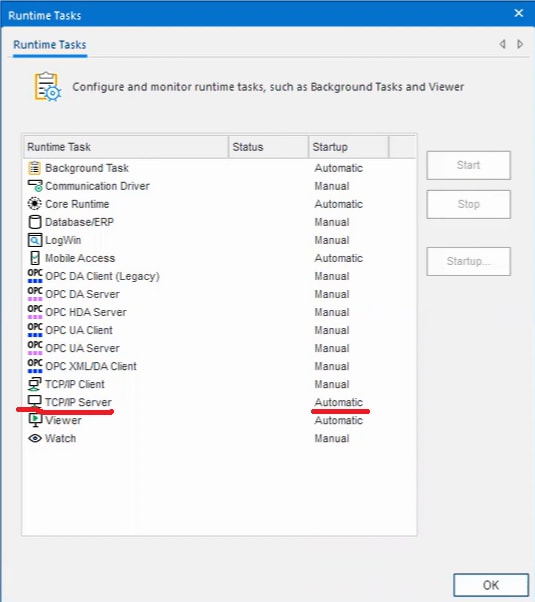Image resolution: width=535 pixels, height=602 pixels.
Task: Click the OPC DA Server icon
Action: pyautogui.click(x=35, y=294)
